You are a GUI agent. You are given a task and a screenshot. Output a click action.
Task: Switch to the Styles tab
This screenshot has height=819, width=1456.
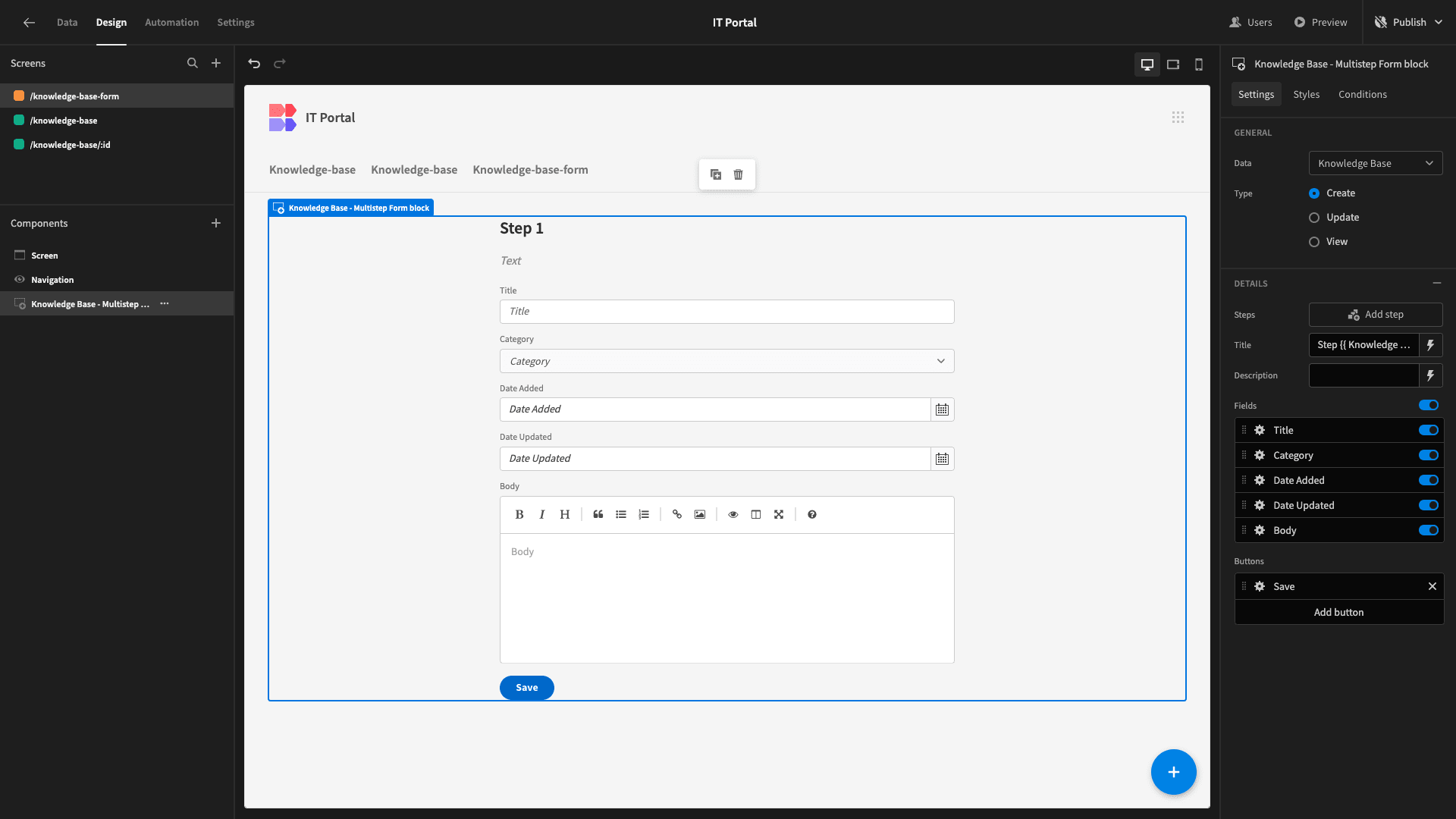pyautogui.click(x=1306, y=94)
